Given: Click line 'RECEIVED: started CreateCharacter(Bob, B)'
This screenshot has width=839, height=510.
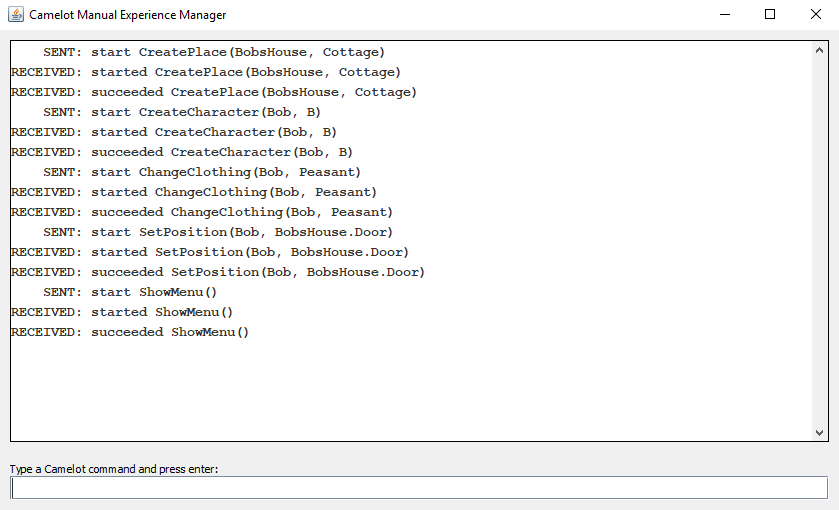Looking at the screenshot, I should click(174, 132).
